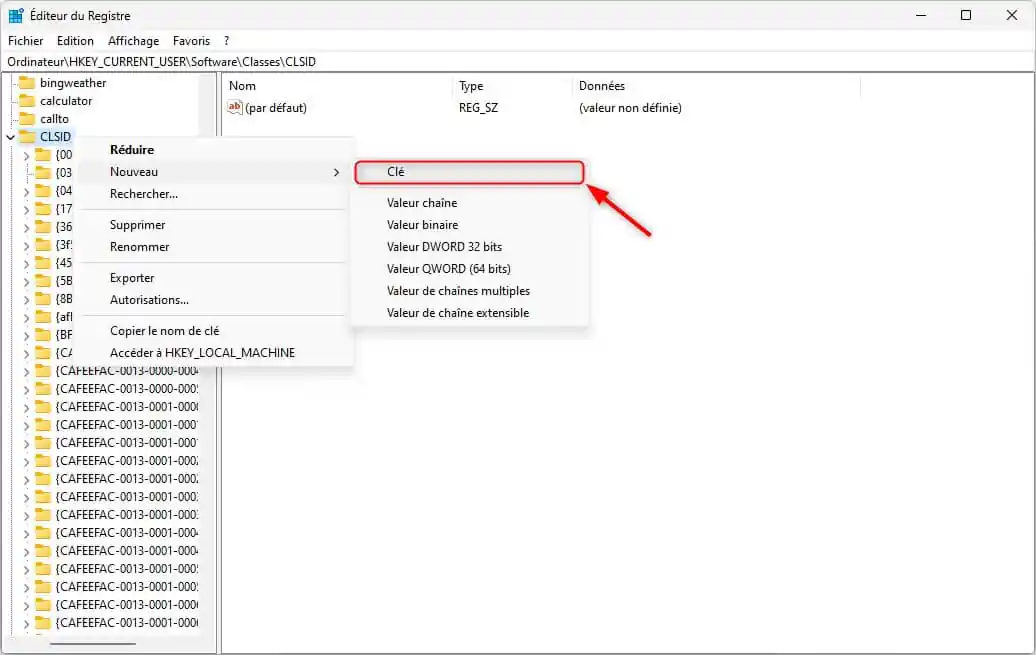Open the ? help menu
This screenshot has height=655, width=1036.
(x=227, y=41)
